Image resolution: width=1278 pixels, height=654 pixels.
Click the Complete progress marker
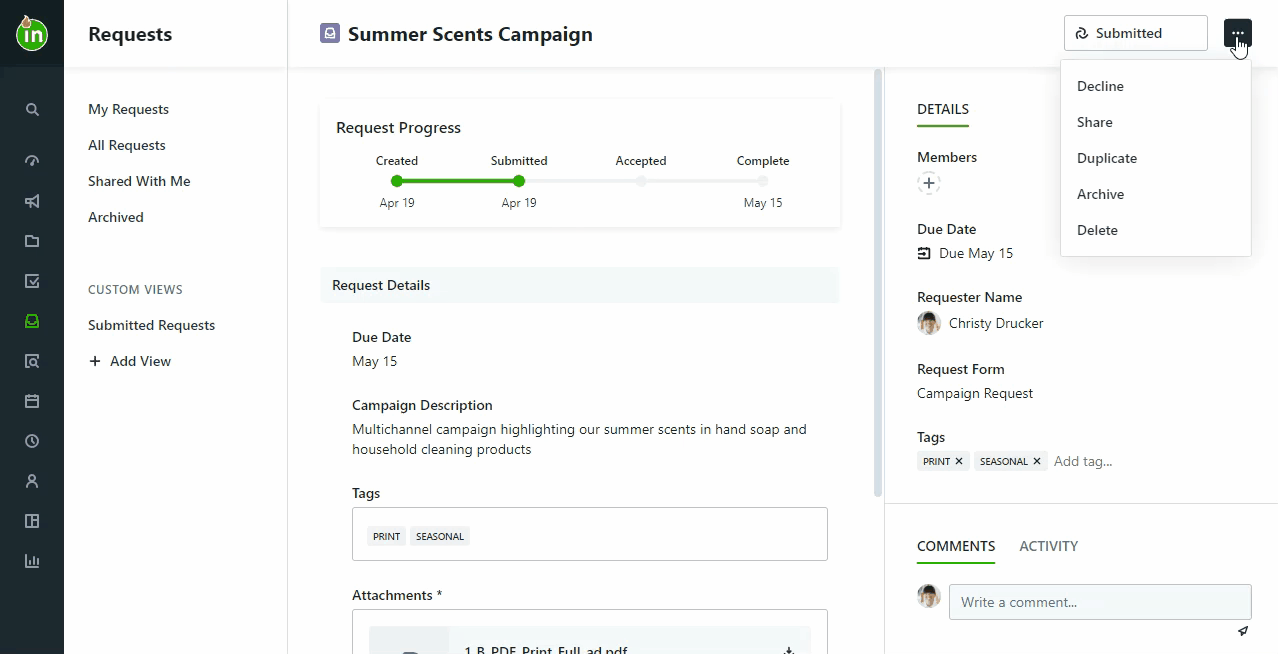(763, 181)
